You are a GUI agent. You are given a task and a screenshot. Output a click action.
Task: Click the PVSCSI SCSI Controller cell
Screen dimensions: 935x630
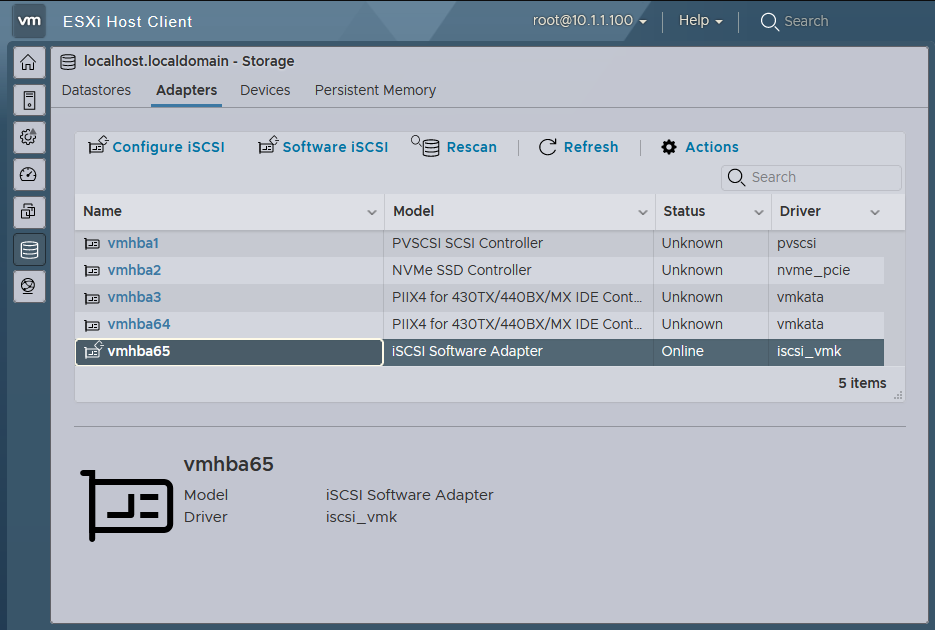point(518,243)
